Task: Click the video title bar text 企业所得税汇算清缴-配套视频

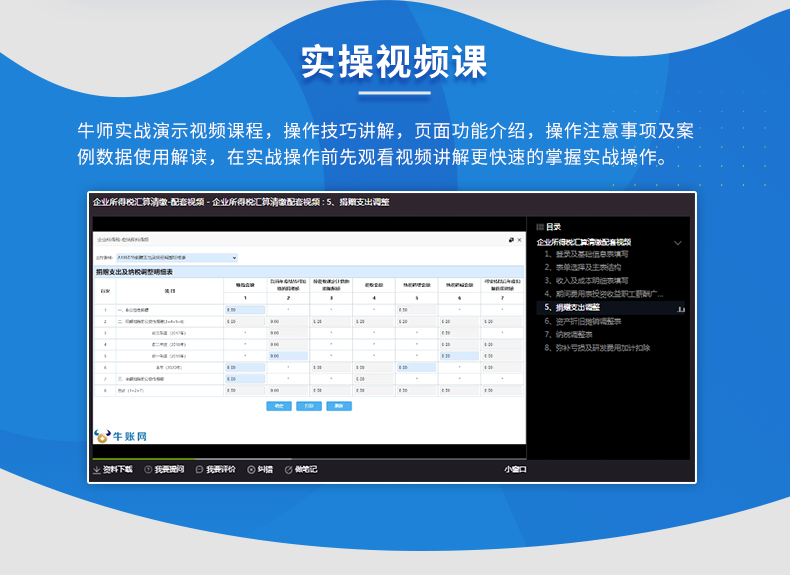Action: pyautogui.click(x=149, y=202)
